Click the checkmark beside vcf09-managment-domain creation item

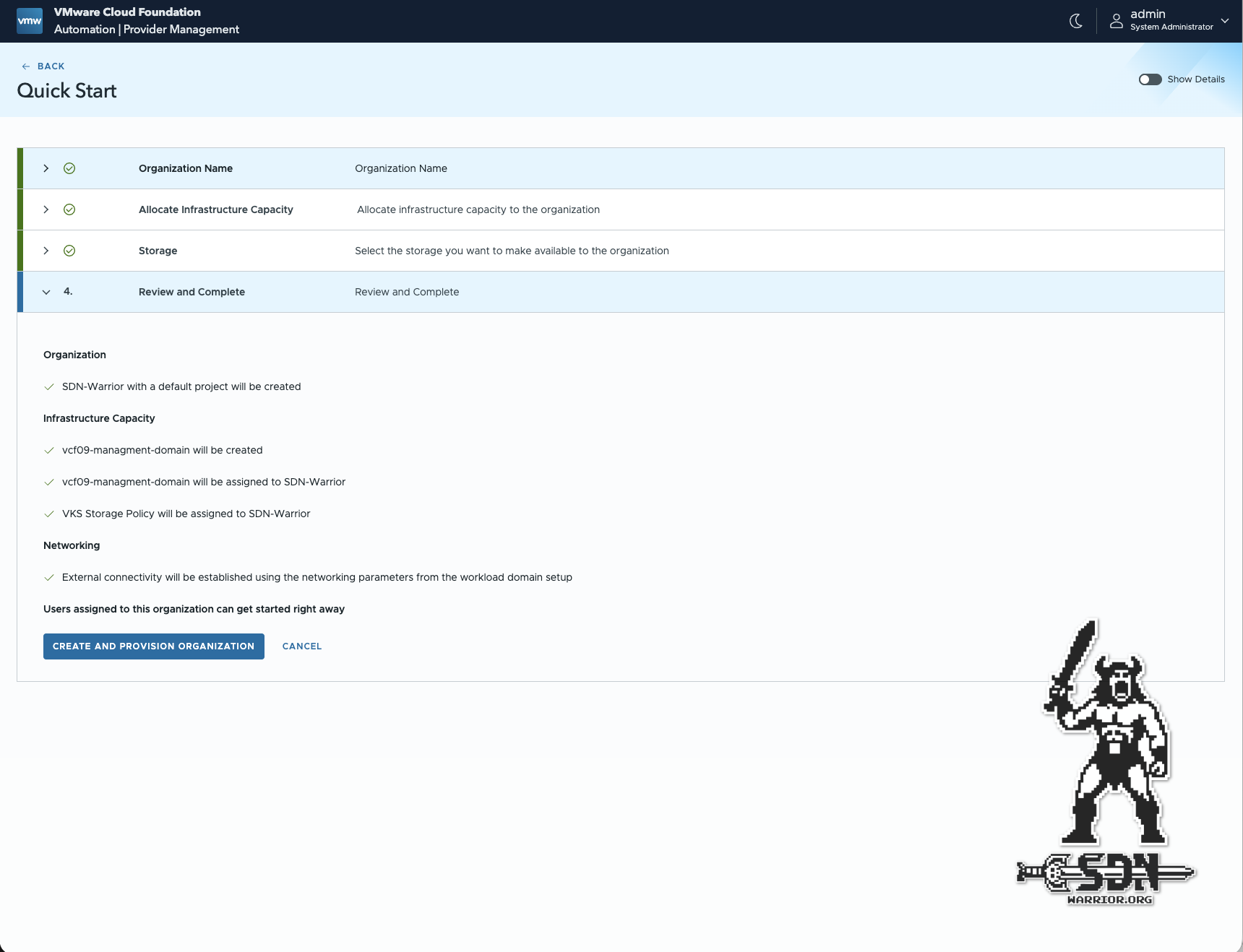49,449
